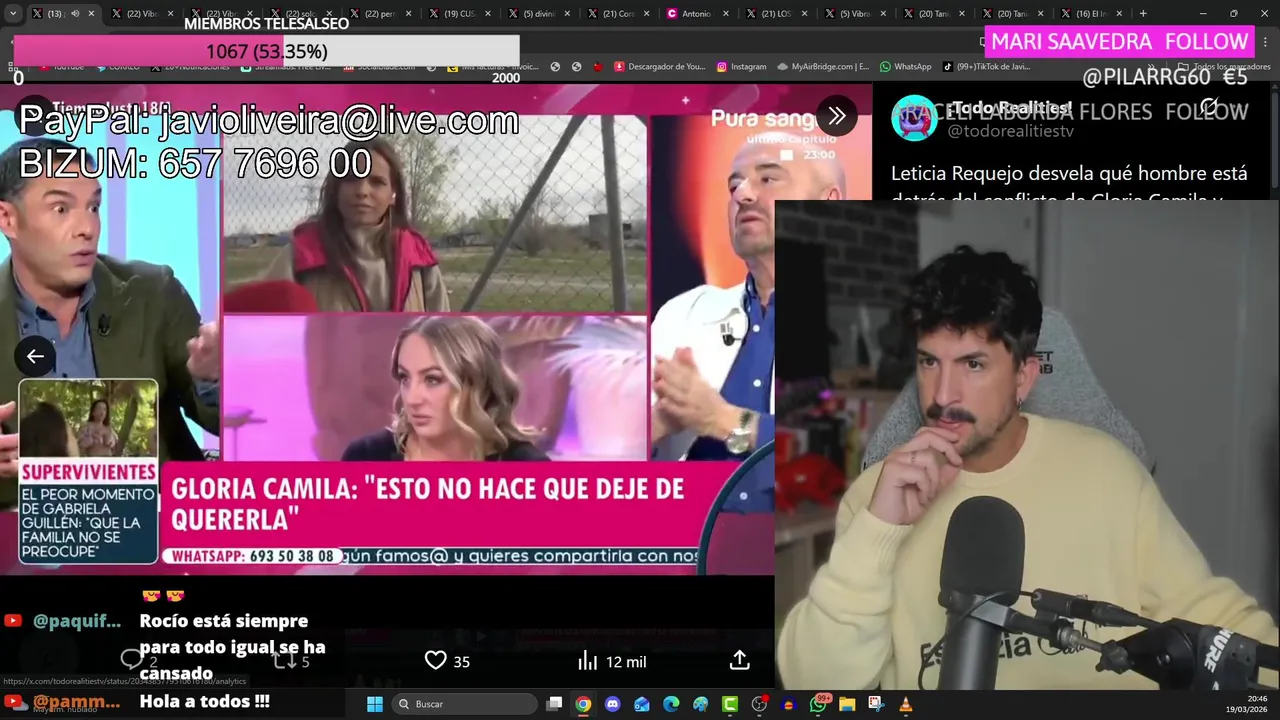Open the @todorealitiestv handle link

coord(1010,131)
